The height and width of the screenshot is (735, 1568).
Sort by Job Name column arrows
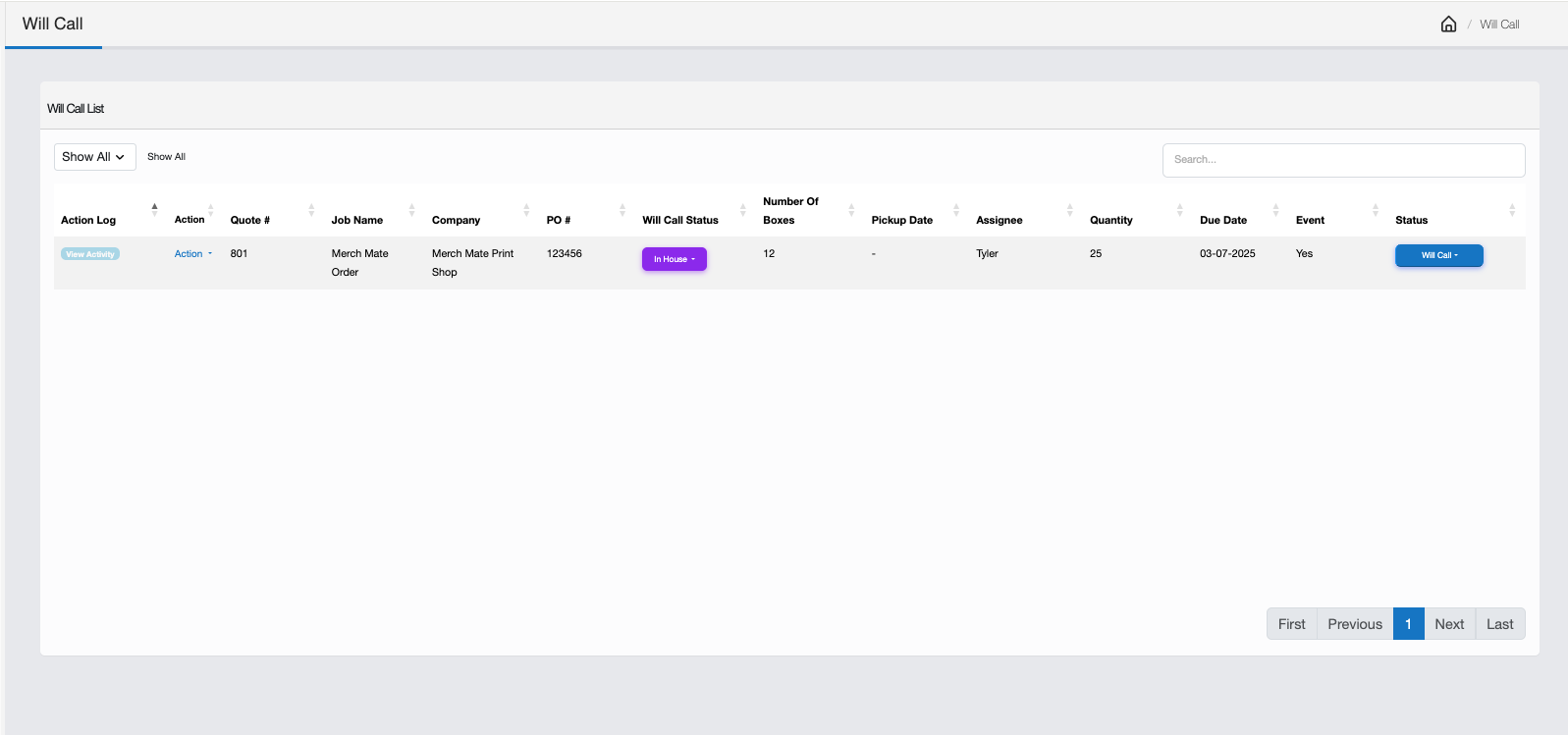[x=411, y=210]
